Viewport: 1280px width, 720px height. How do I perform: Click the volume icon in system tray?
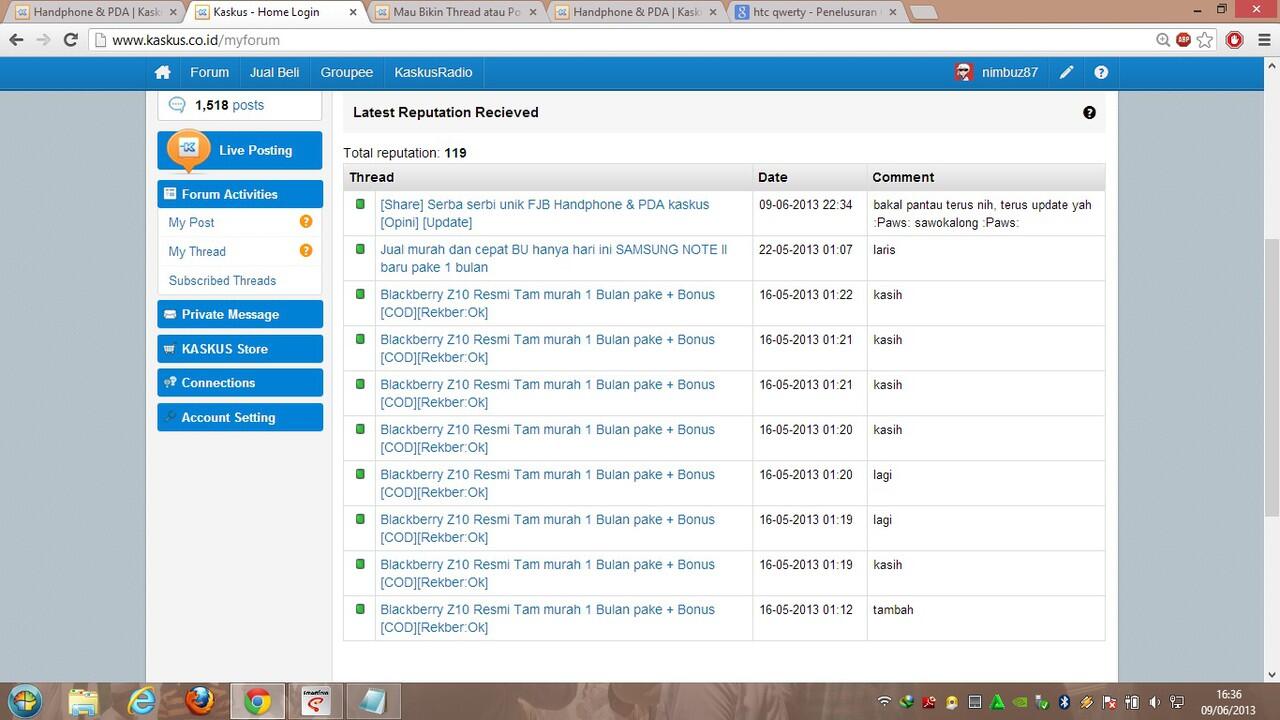1155,702
